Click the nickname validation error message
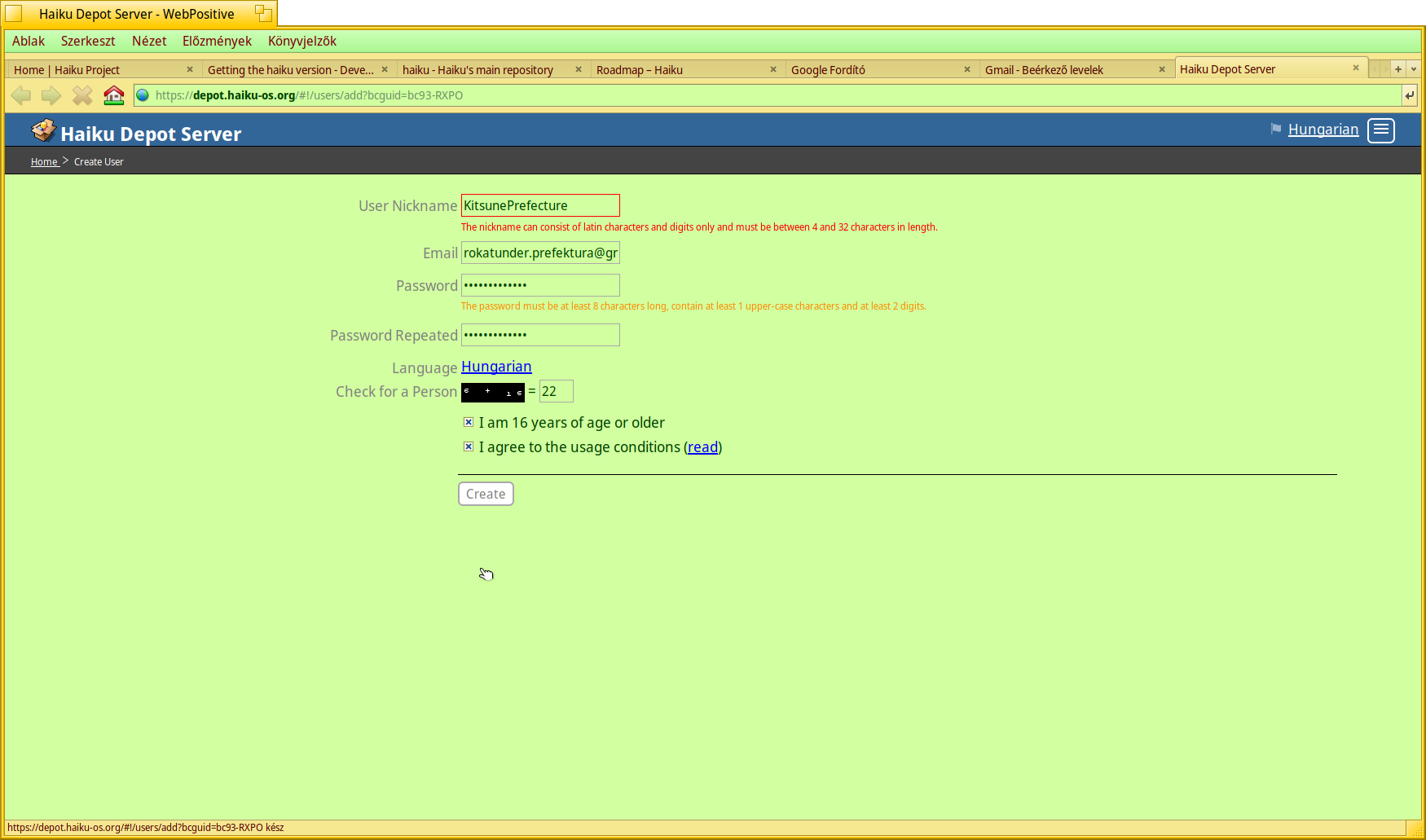 tap(699, 227)
